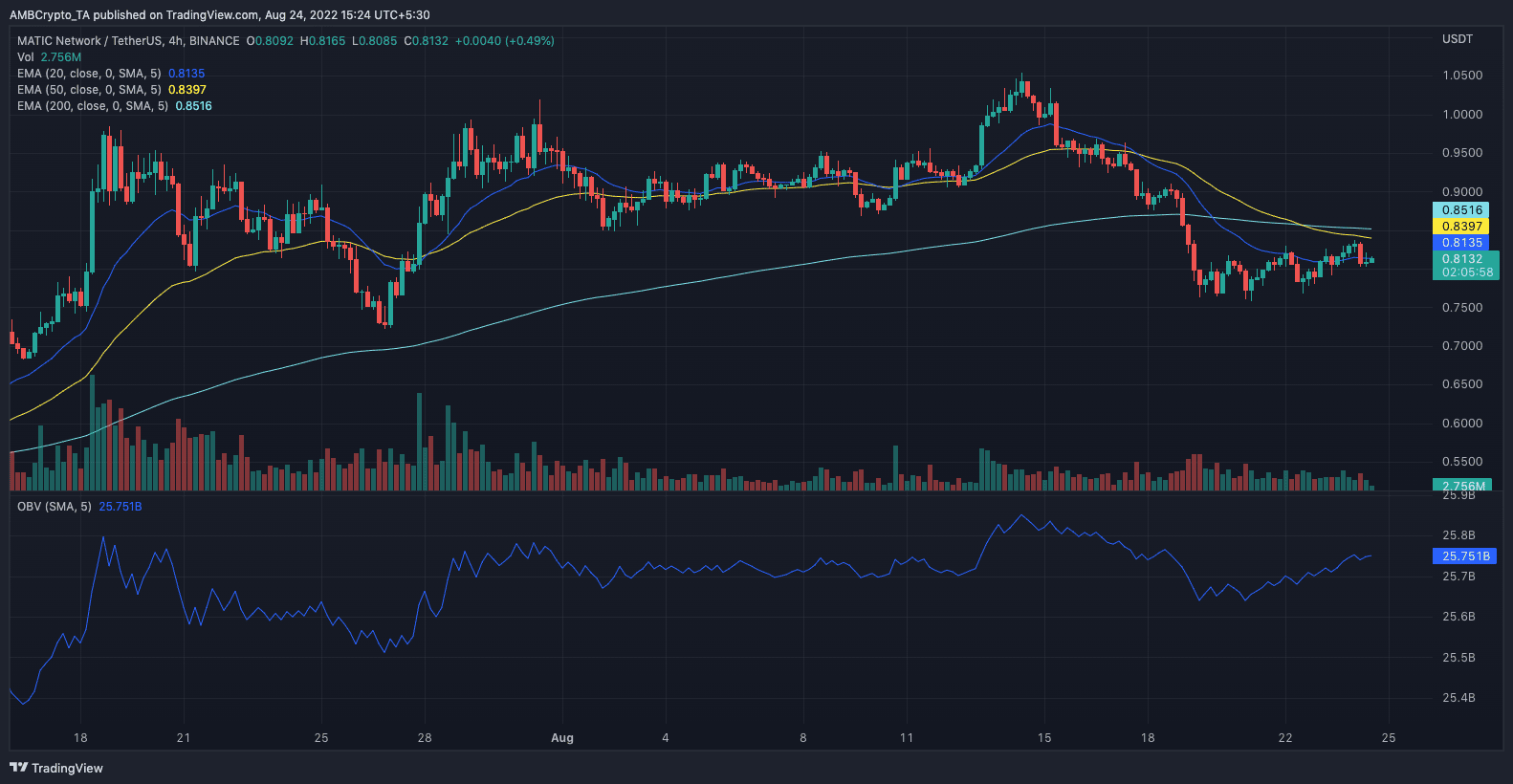Click the 25.8B OBV axis tick

click(1458, 535)
